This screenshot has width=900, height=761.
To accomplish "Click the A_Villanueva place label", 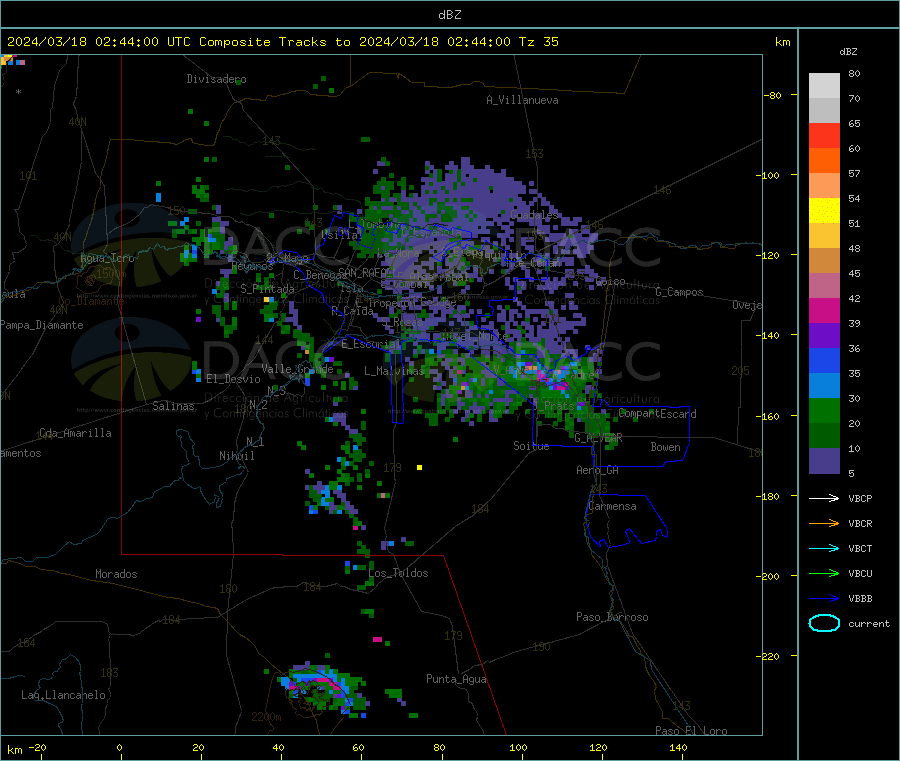I will tap(522, 100).
